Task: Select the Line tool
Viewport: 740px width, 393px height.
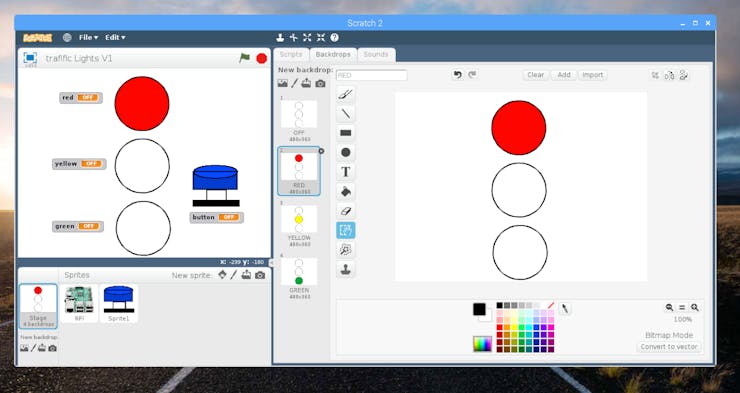Action: coord(345,113)
